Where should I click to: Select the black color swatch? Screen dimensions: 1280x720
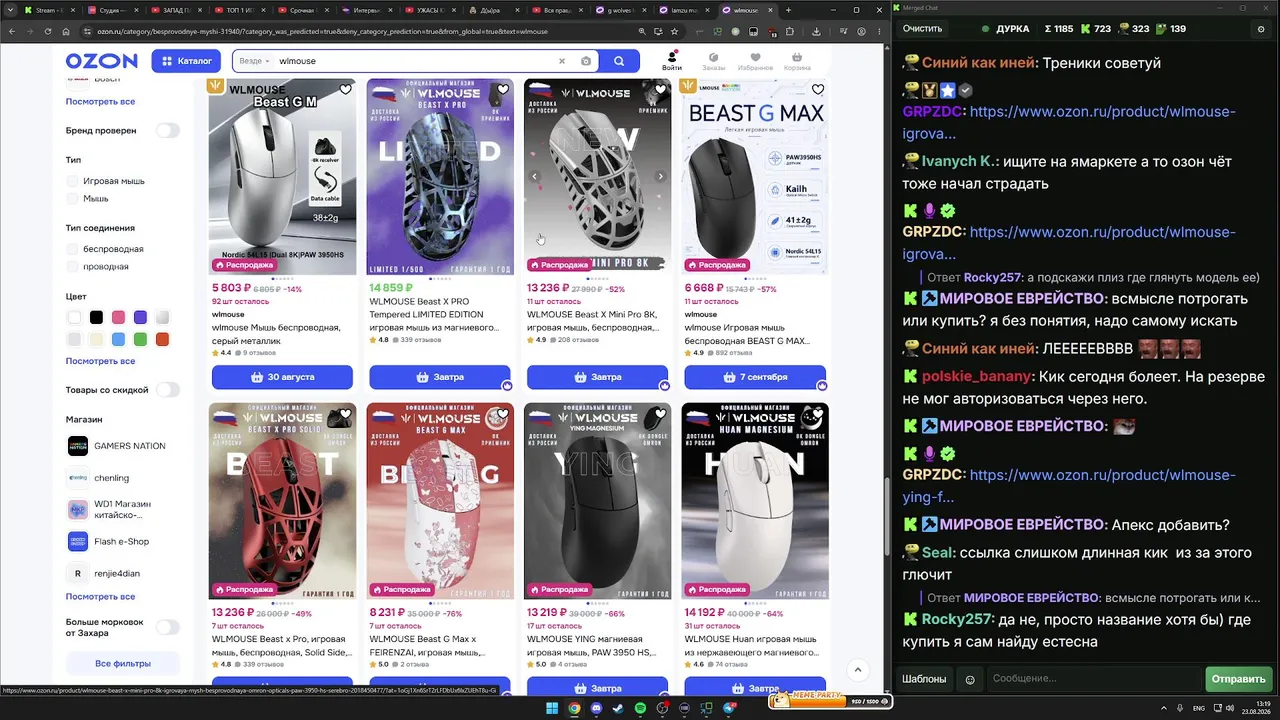pos(96,317)
